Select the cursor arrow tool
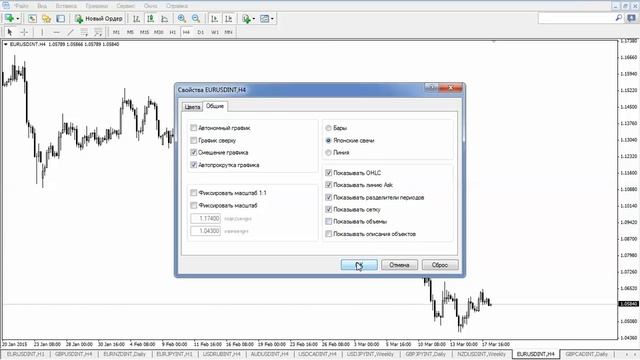 pos(10,32)
